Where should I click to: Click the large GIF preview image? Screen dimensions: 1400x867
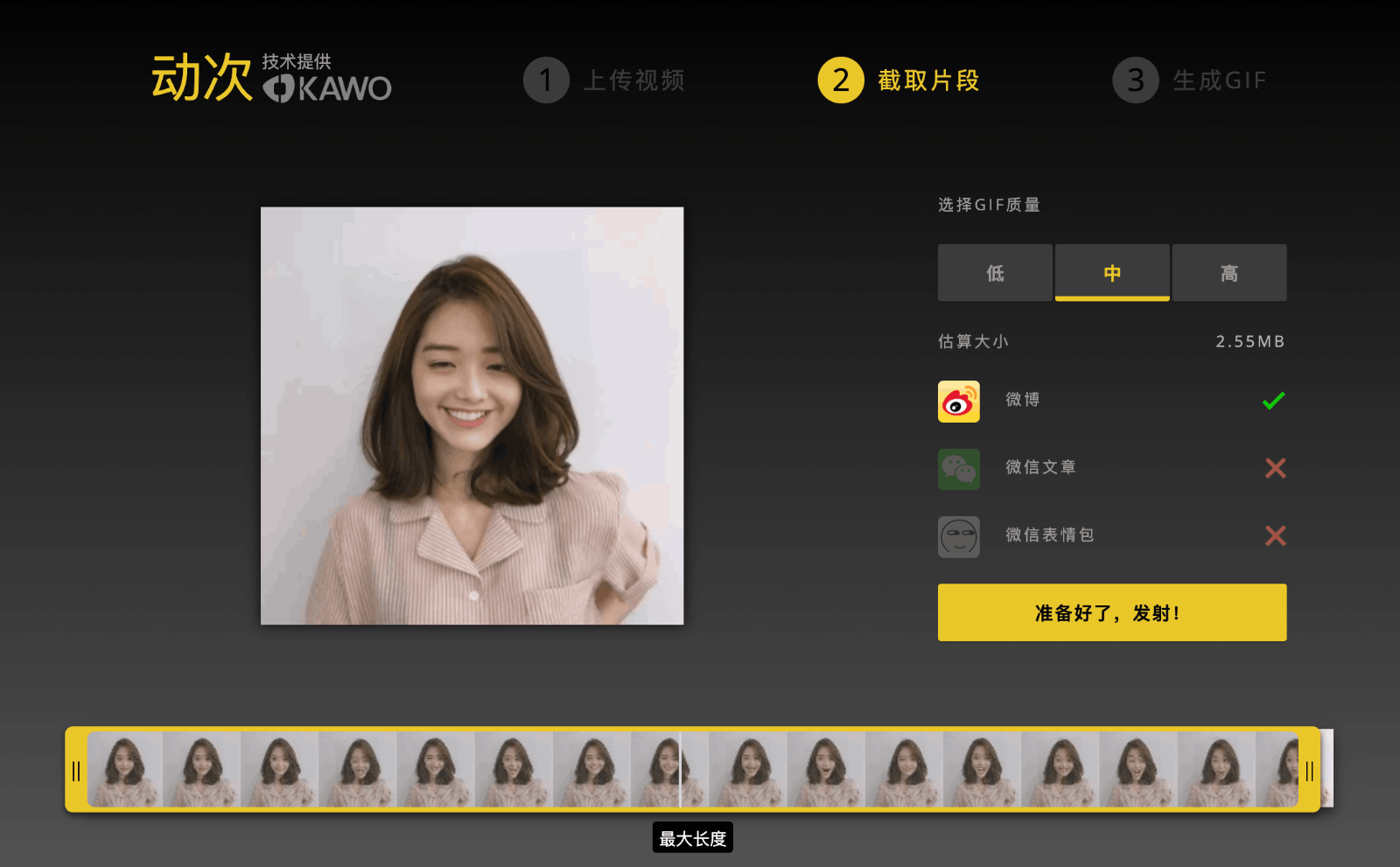[472, 416]
